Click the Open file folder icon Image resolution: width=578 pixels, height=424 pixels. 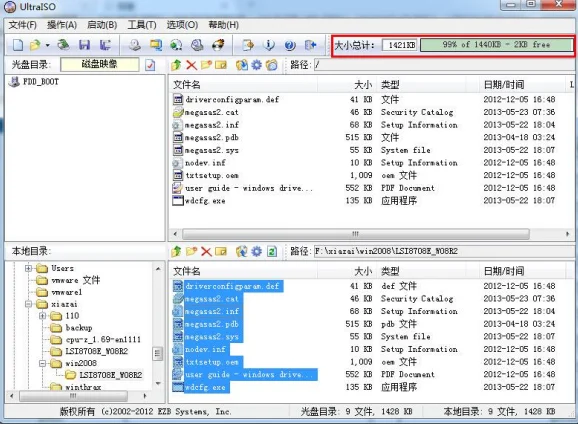coord(35,45)
